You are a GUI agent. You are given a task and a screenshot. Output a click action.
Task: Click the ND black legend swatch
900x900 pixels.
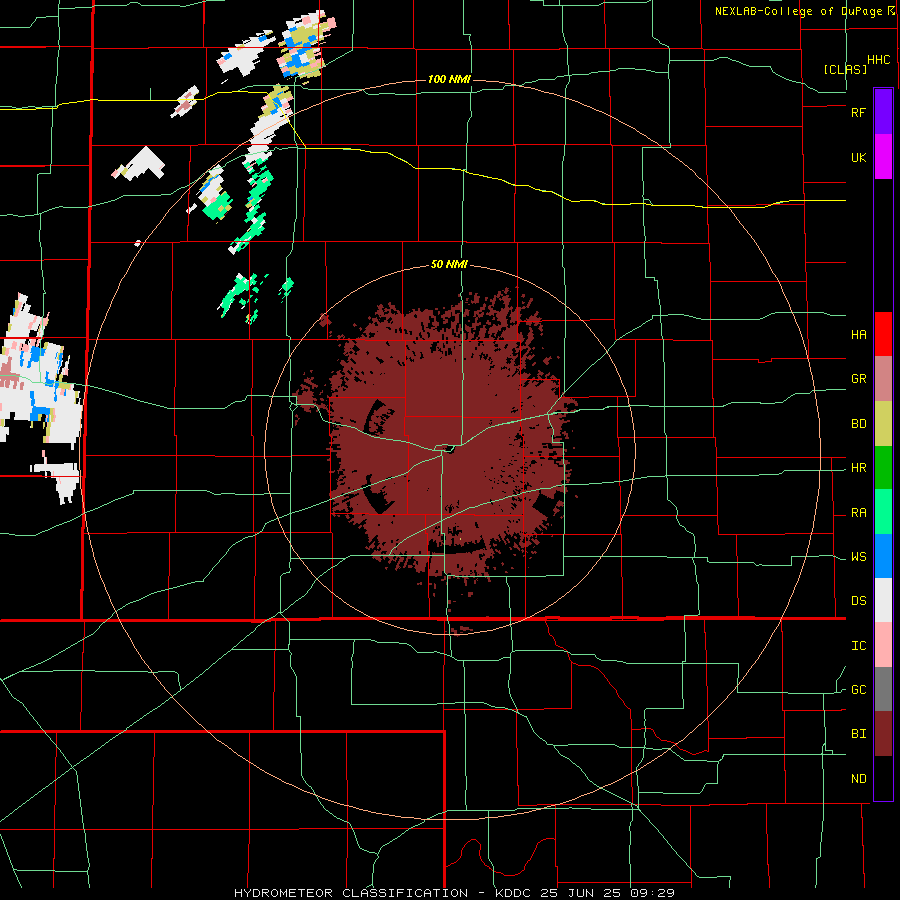[x=883, y=778]
